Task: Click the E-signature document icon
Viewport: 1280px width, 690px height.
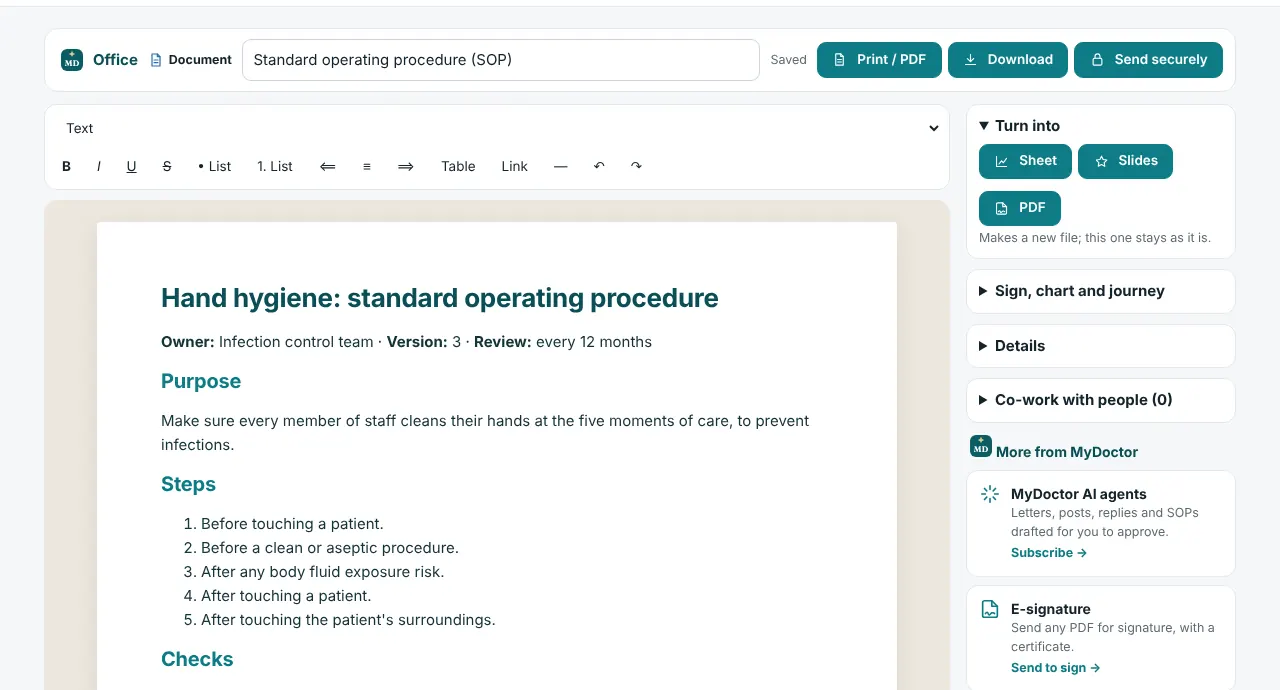Action: coord(990,609)
